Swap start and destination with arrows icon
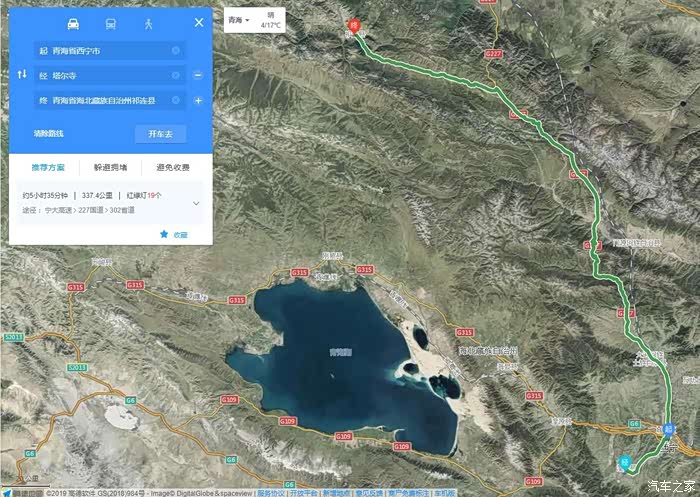The width and height of the screenshot is (700, 497). coord(22,75)
